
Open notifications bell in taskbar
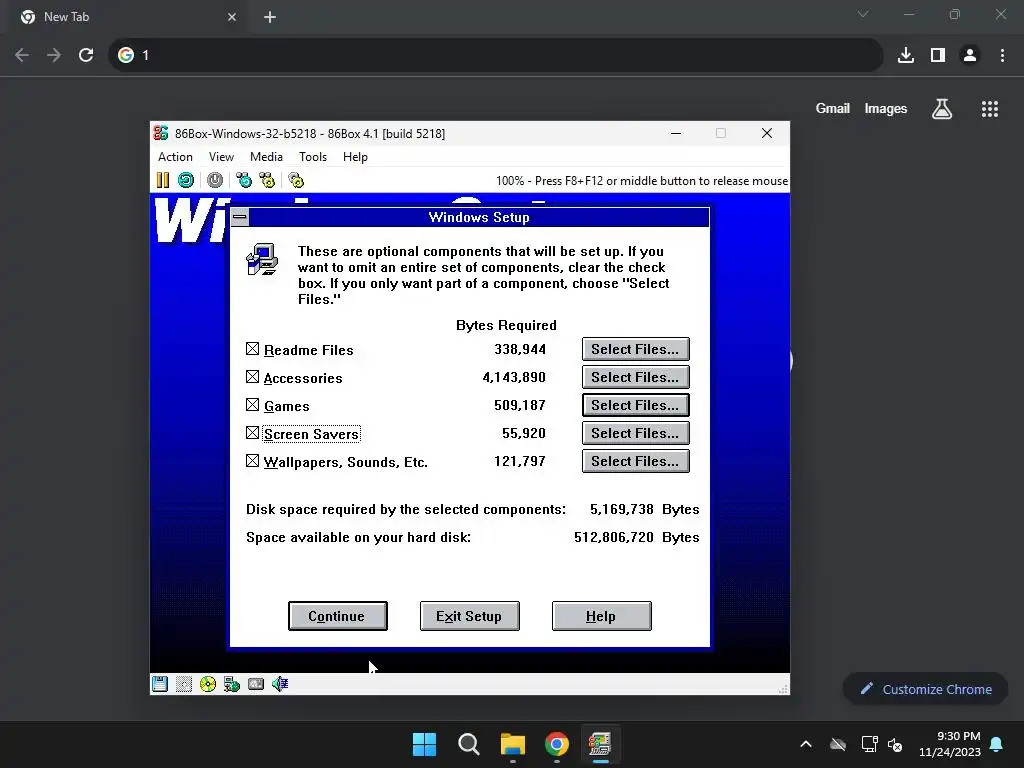click(997, 744)
